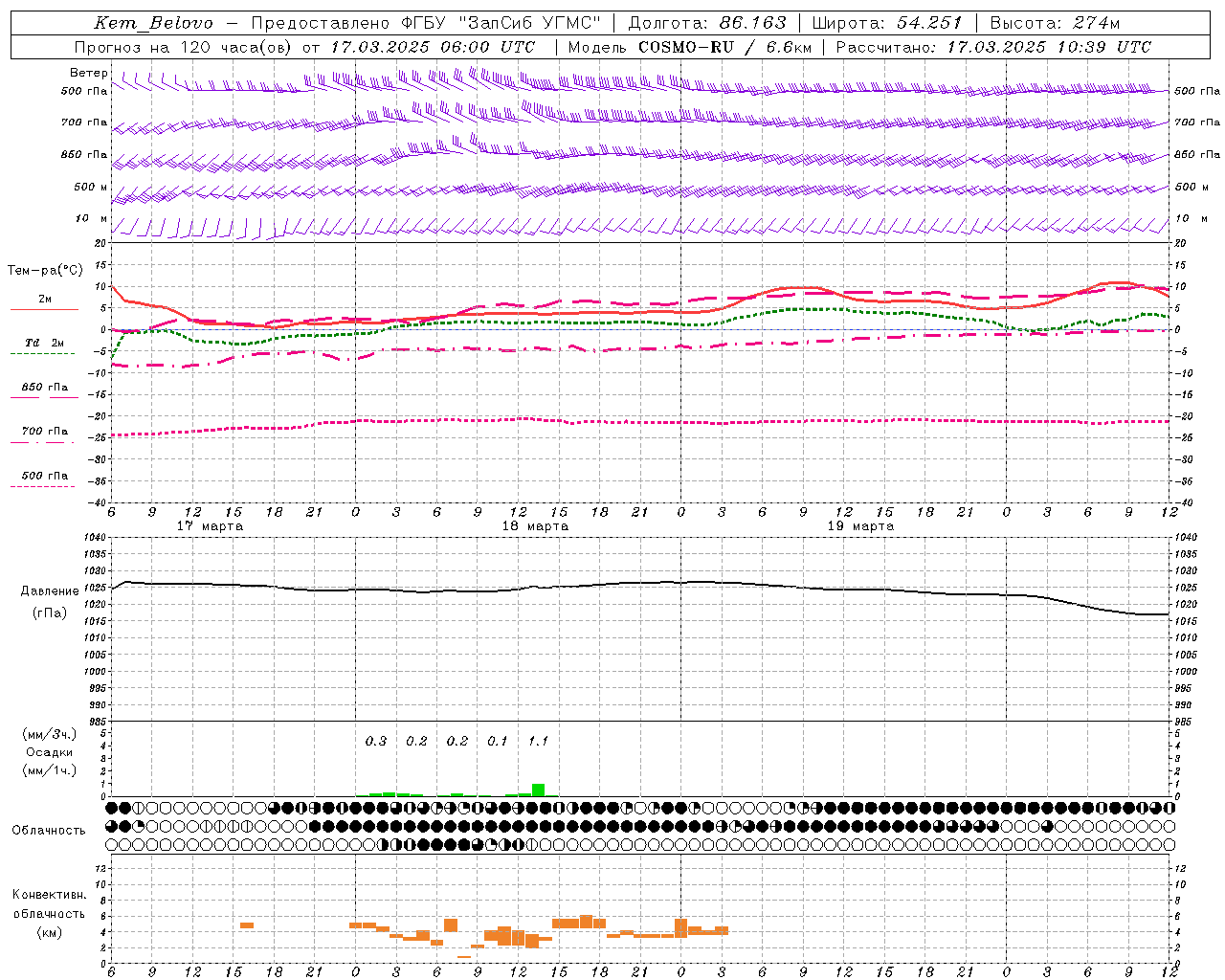Image resolution: width=1225 pixels, height=980 pixels.
Task: Click the solid red "2м" temperature legend entry
Action: (44, 301)
